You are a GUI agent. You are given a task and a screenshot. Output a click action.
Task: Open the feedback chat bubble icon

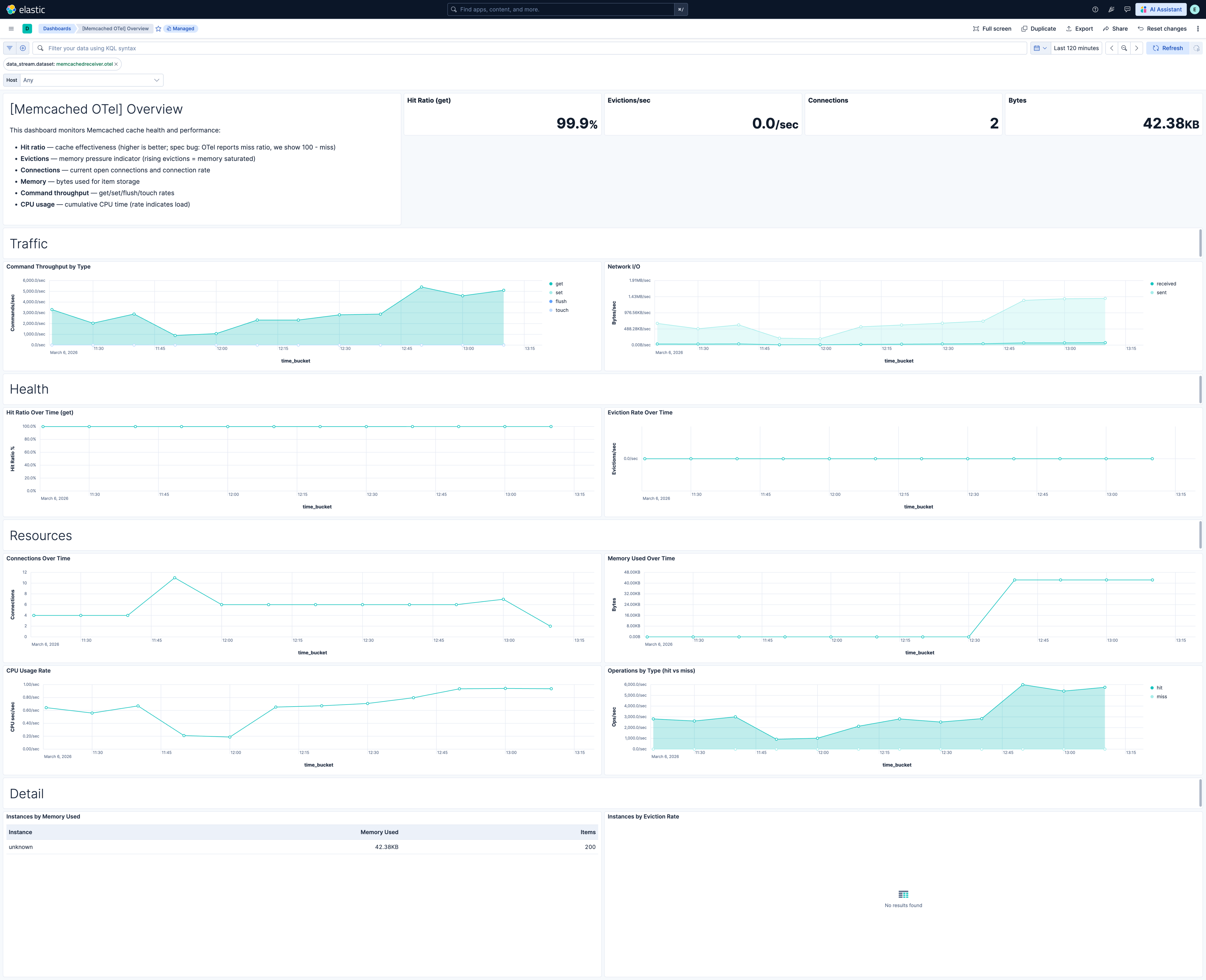pos(1127,9)
